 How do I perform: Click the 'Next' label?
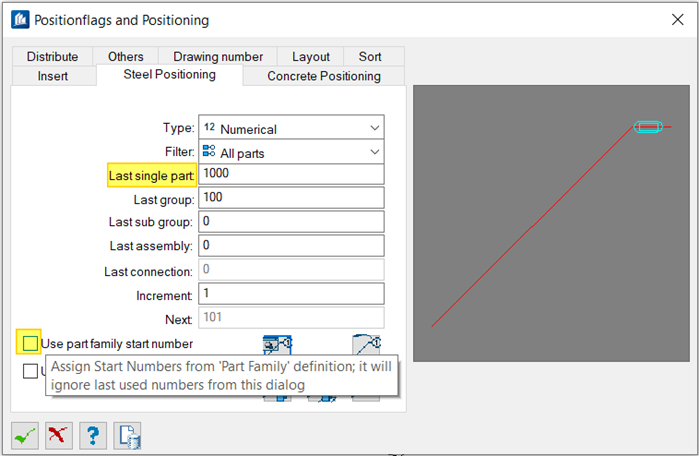[178, 320]
